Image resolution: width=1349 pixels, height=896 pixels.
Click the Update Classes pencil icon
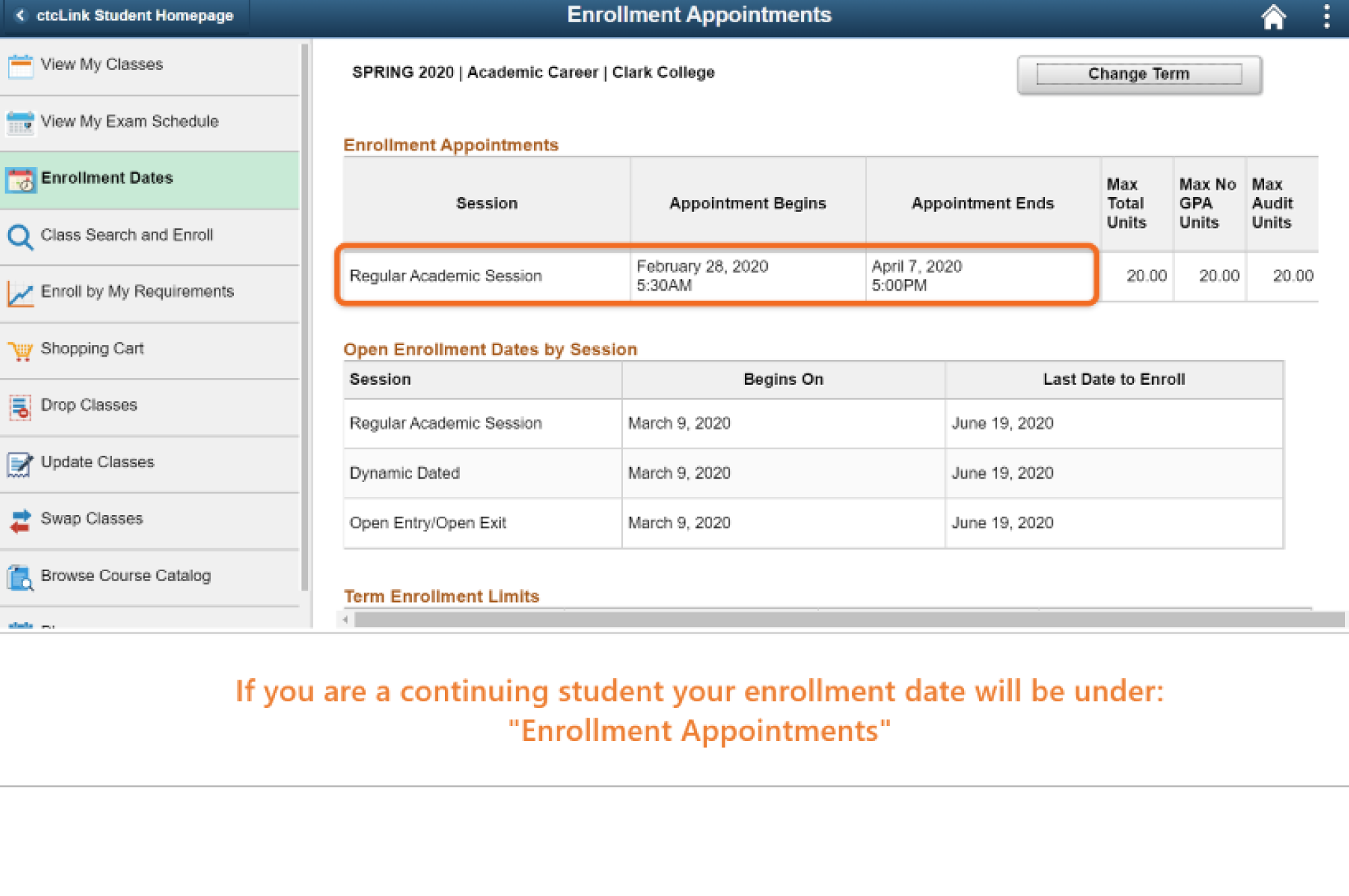[x=20, y=464]
